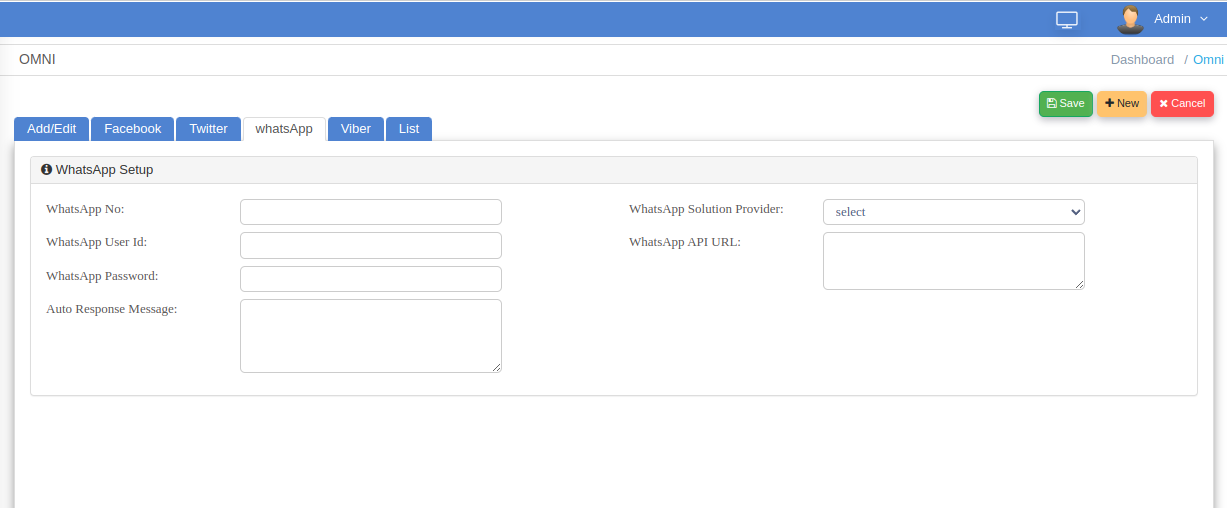Select the whatsApp tab
The height and width of the screenshot is (508, 1227).
284,129
